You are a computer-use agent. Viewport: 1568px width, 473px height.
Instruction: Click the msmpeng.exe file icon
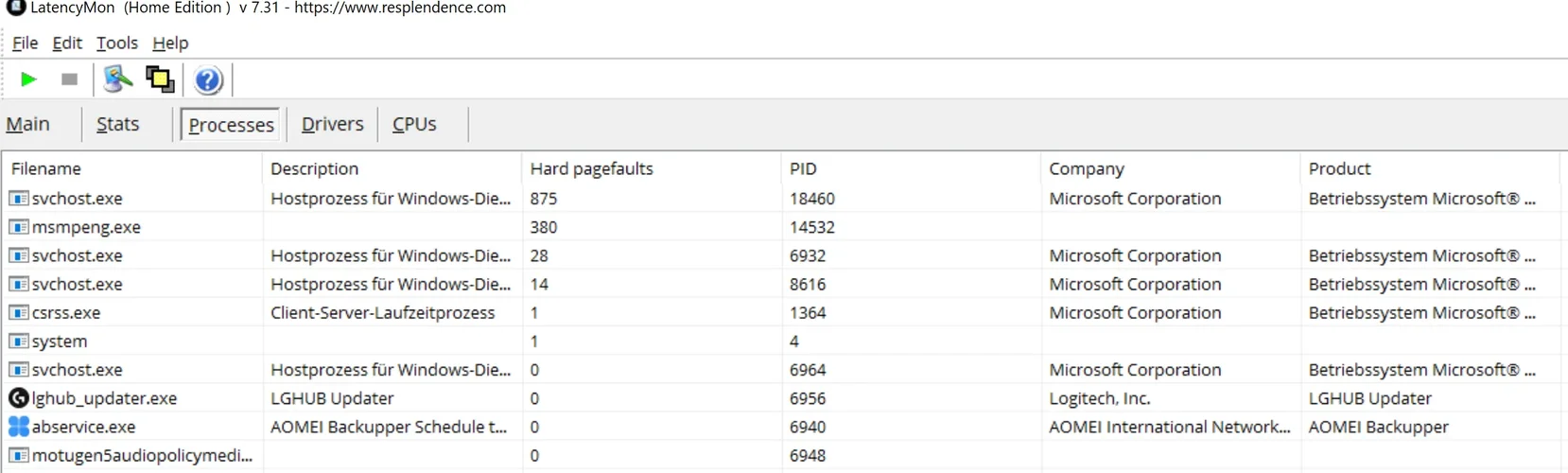coord(19,227)
